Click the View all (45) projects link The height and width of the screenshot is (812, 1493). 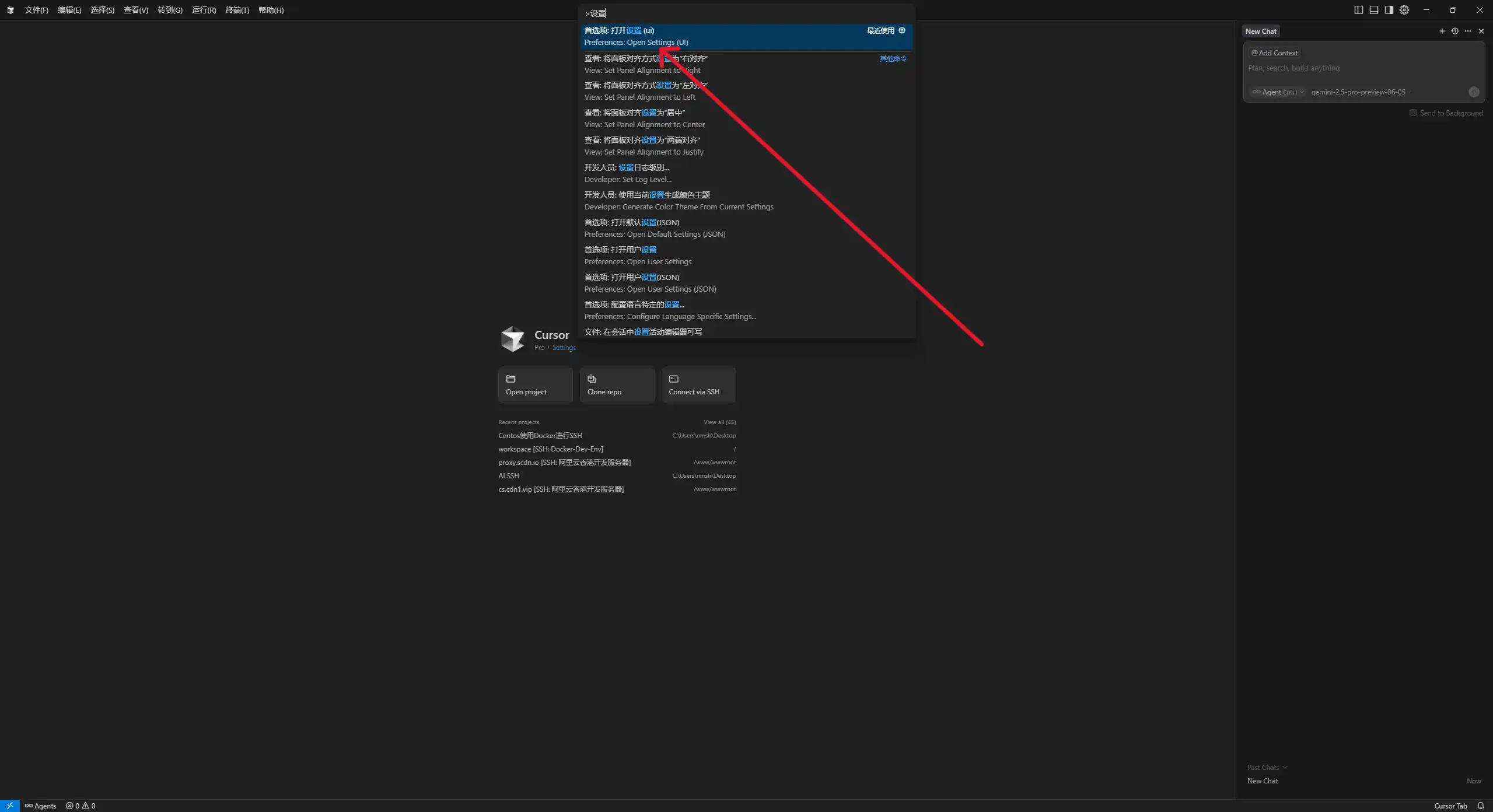click(x=719, y=422)
